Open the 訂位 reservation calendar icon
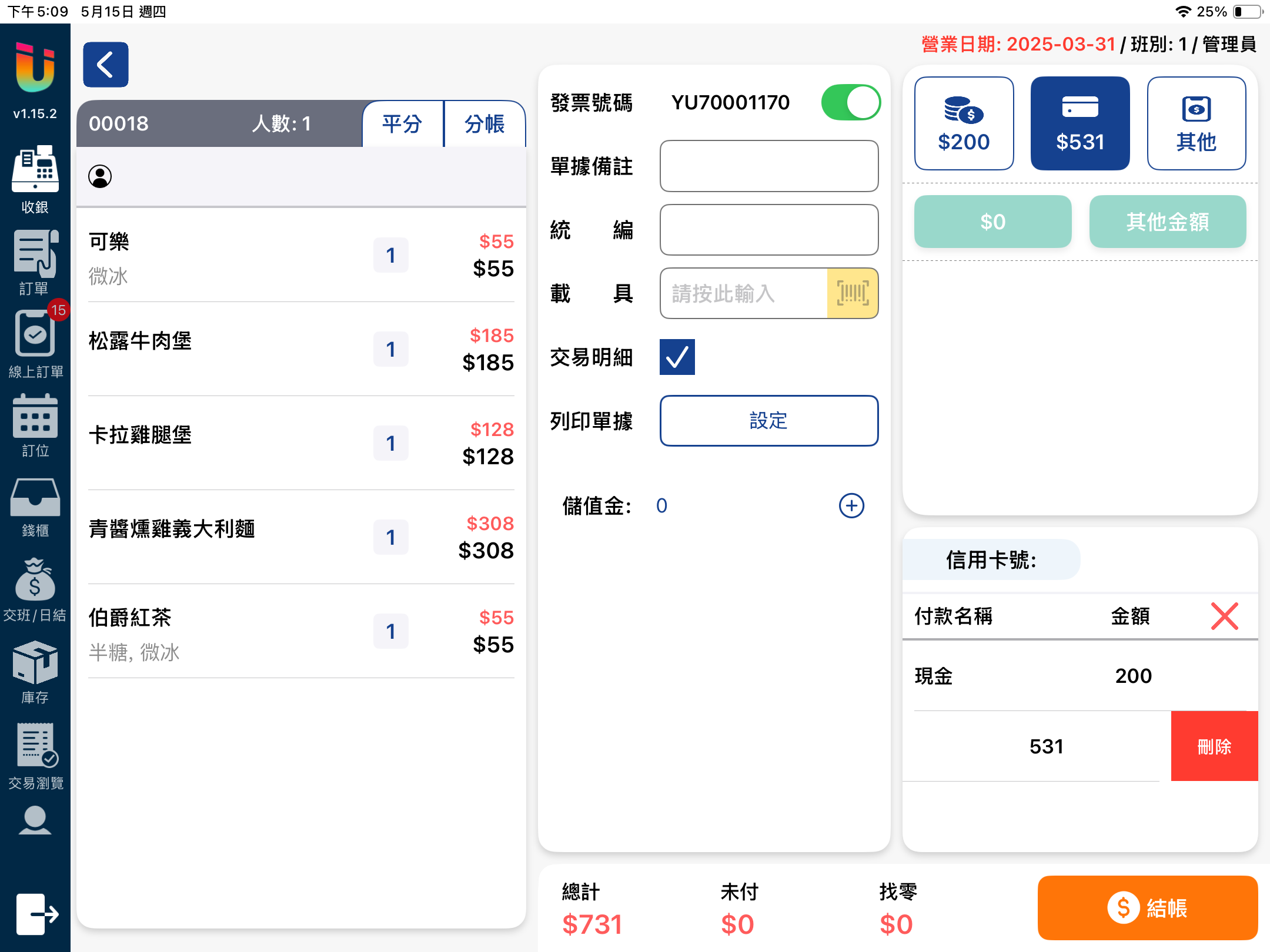The width and height of the screenshot is (1270, 952). pyautogui.click(x=35, y=417)
